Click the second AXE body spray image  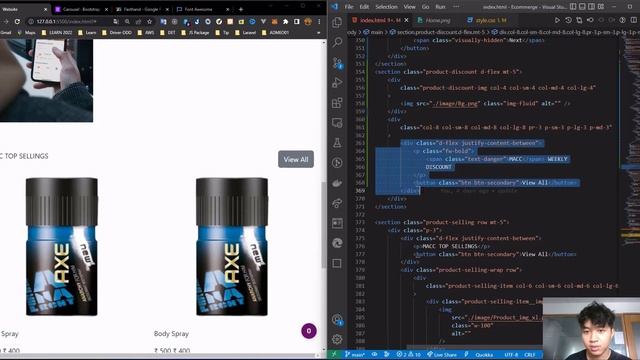point(232,247)
